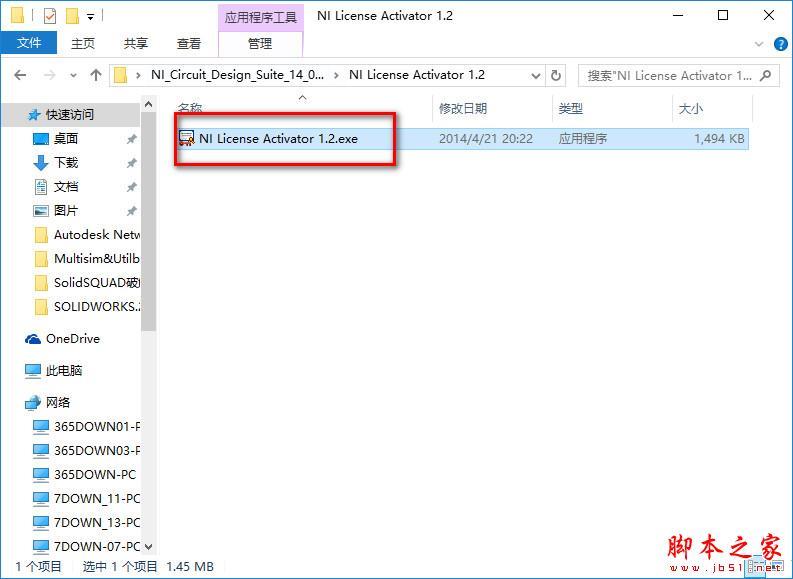Screen dimensions: 793x579
Task: Click the navigation pane scrollbar thumb
Action: pyautogui.click(x=148, y=221)
